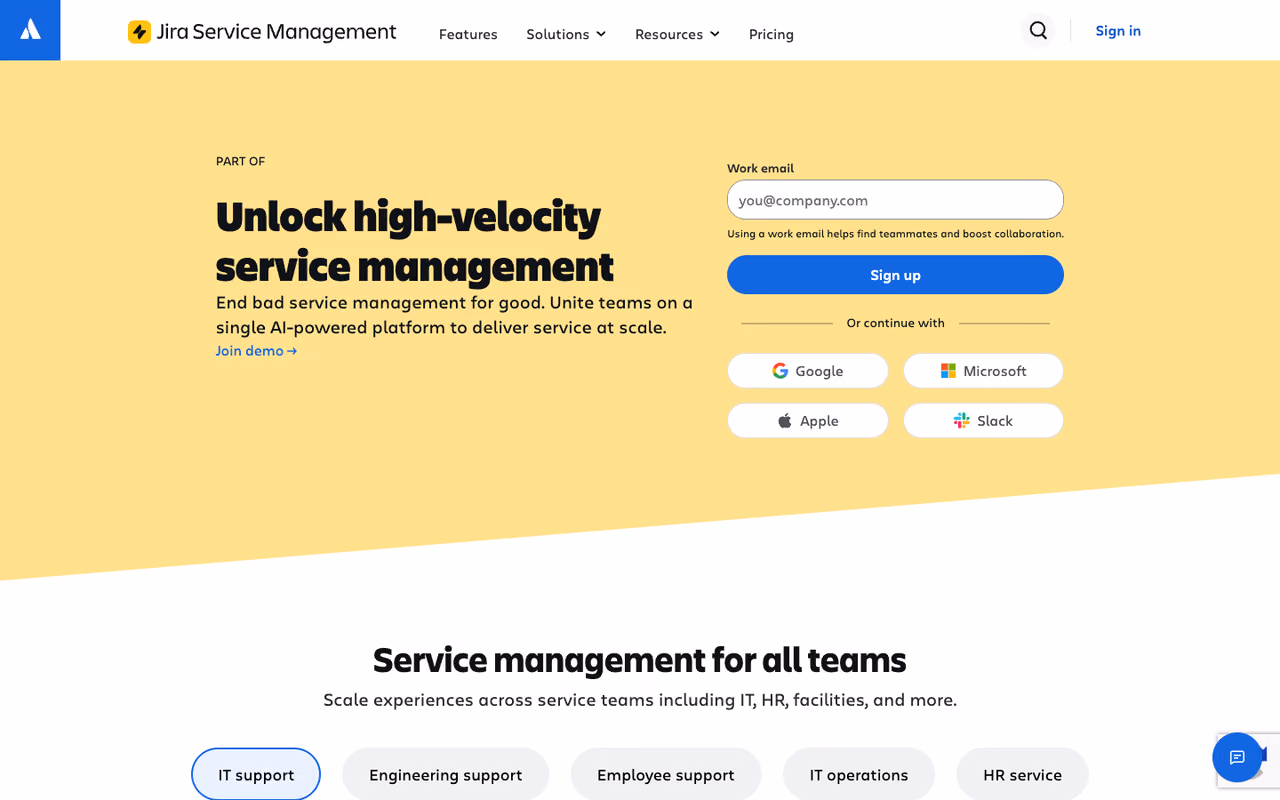Click the work email helper text
This screenshot has height=800, width=1280.
(x=895, y=234)
